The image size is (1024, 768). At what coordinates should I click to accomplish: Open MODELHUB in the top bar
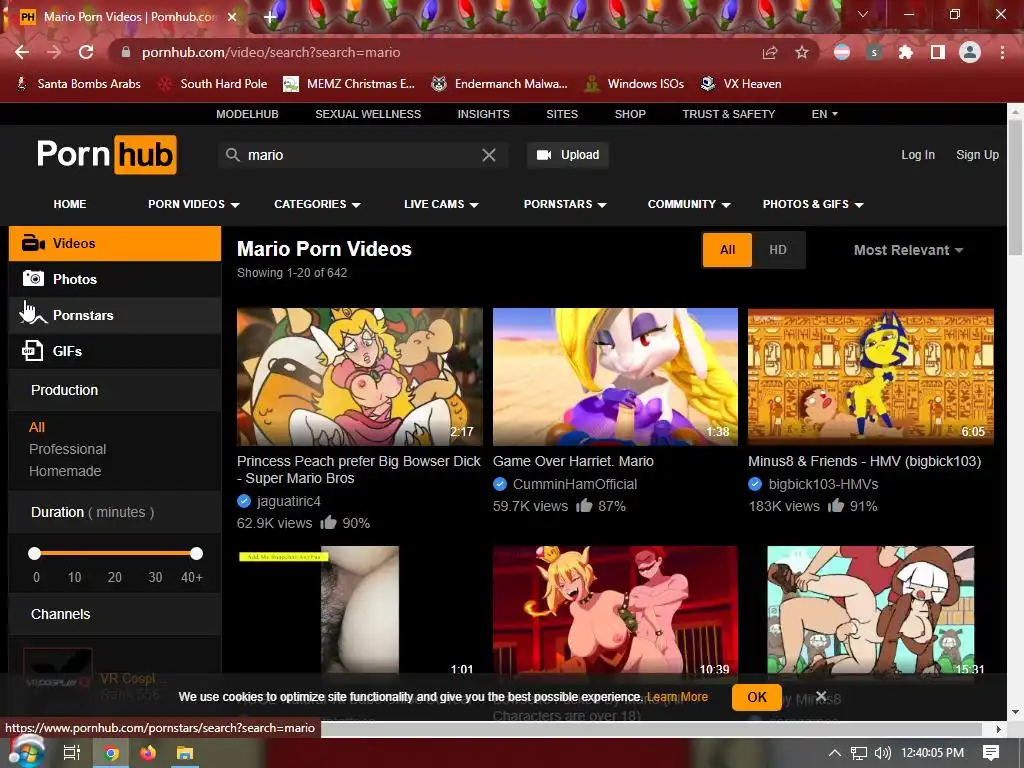[248, 114]
